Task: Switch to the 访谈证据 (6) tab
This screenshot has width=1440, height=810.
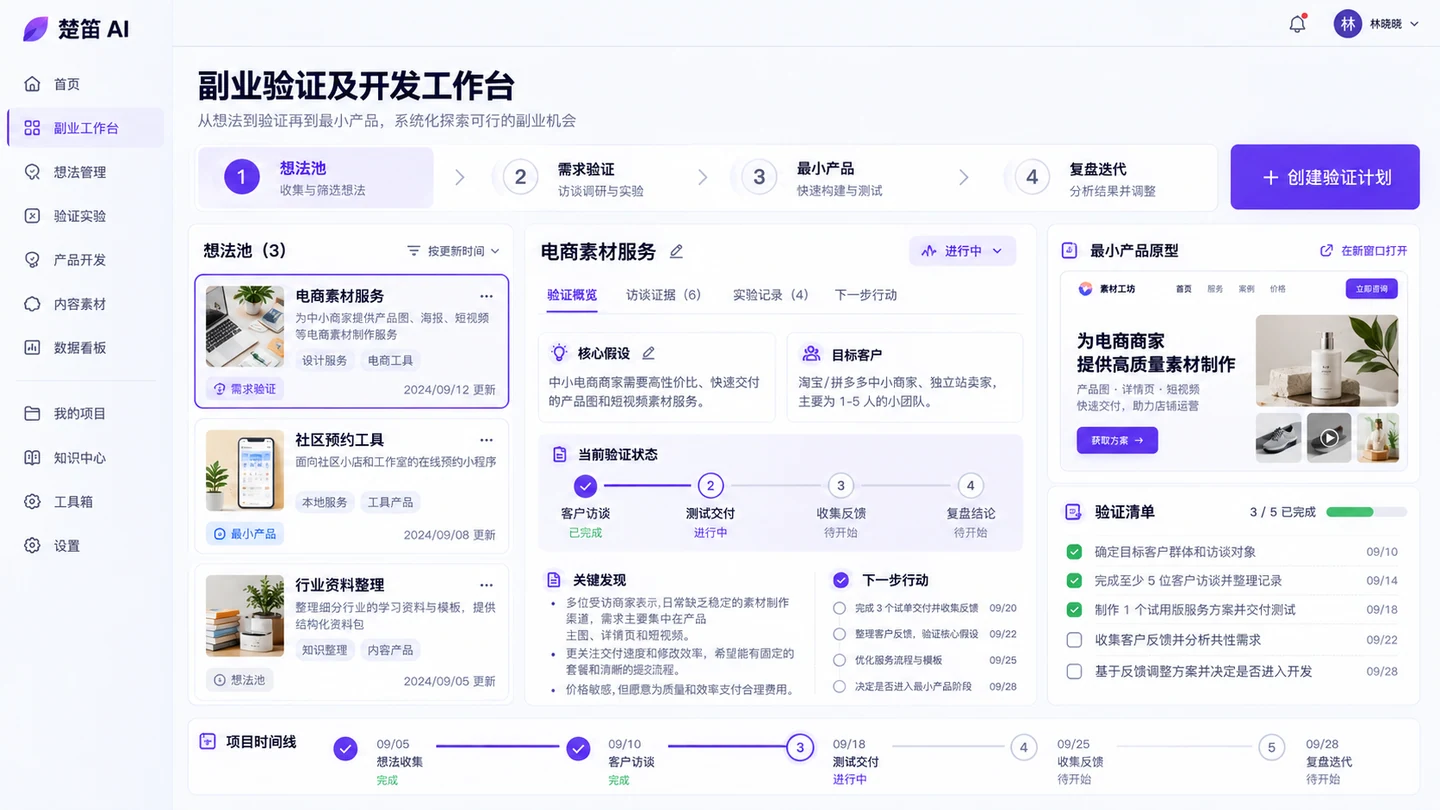Action: point(663,295)
